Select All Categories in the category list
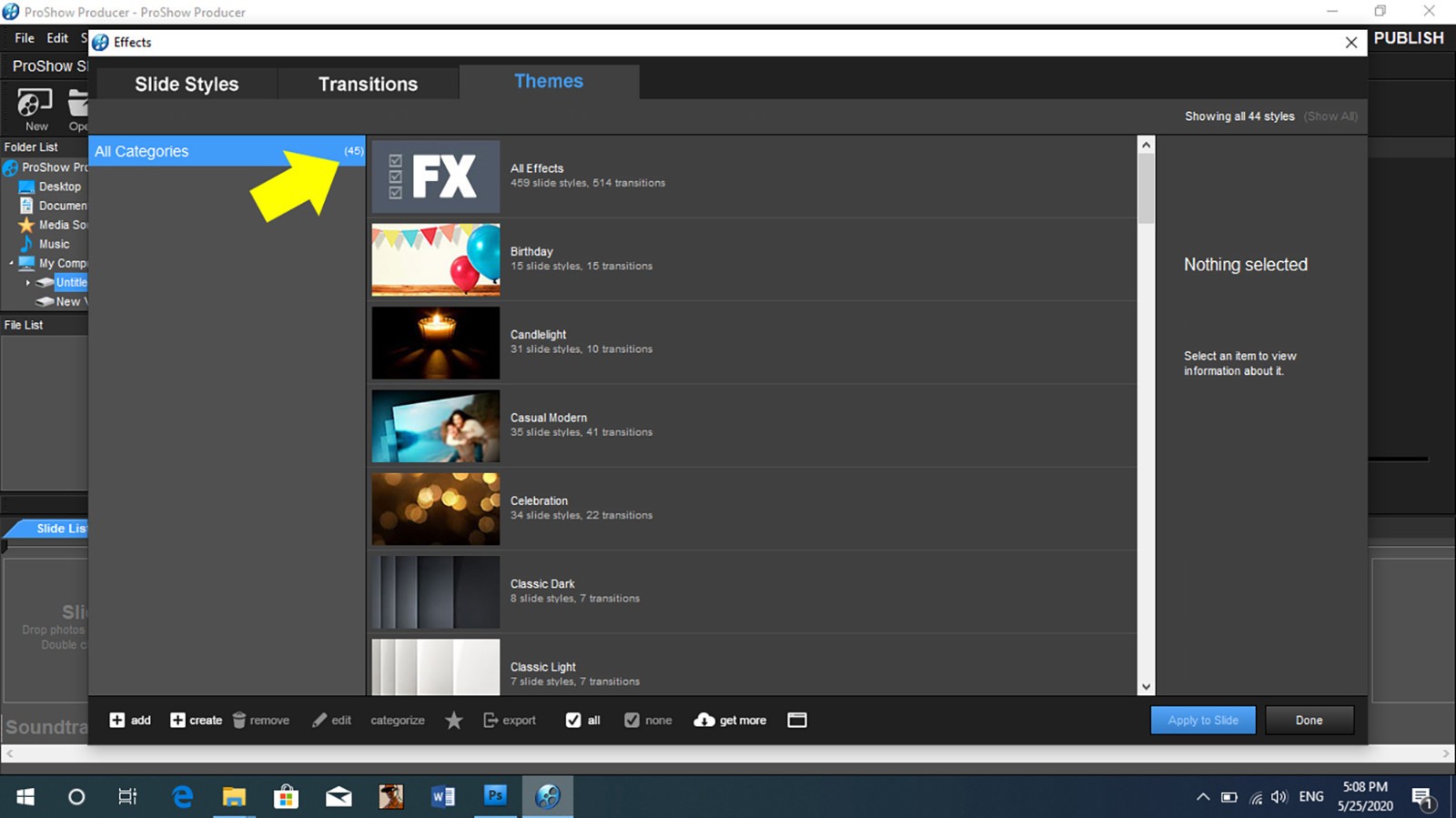1456x818 pixels. 227,151
